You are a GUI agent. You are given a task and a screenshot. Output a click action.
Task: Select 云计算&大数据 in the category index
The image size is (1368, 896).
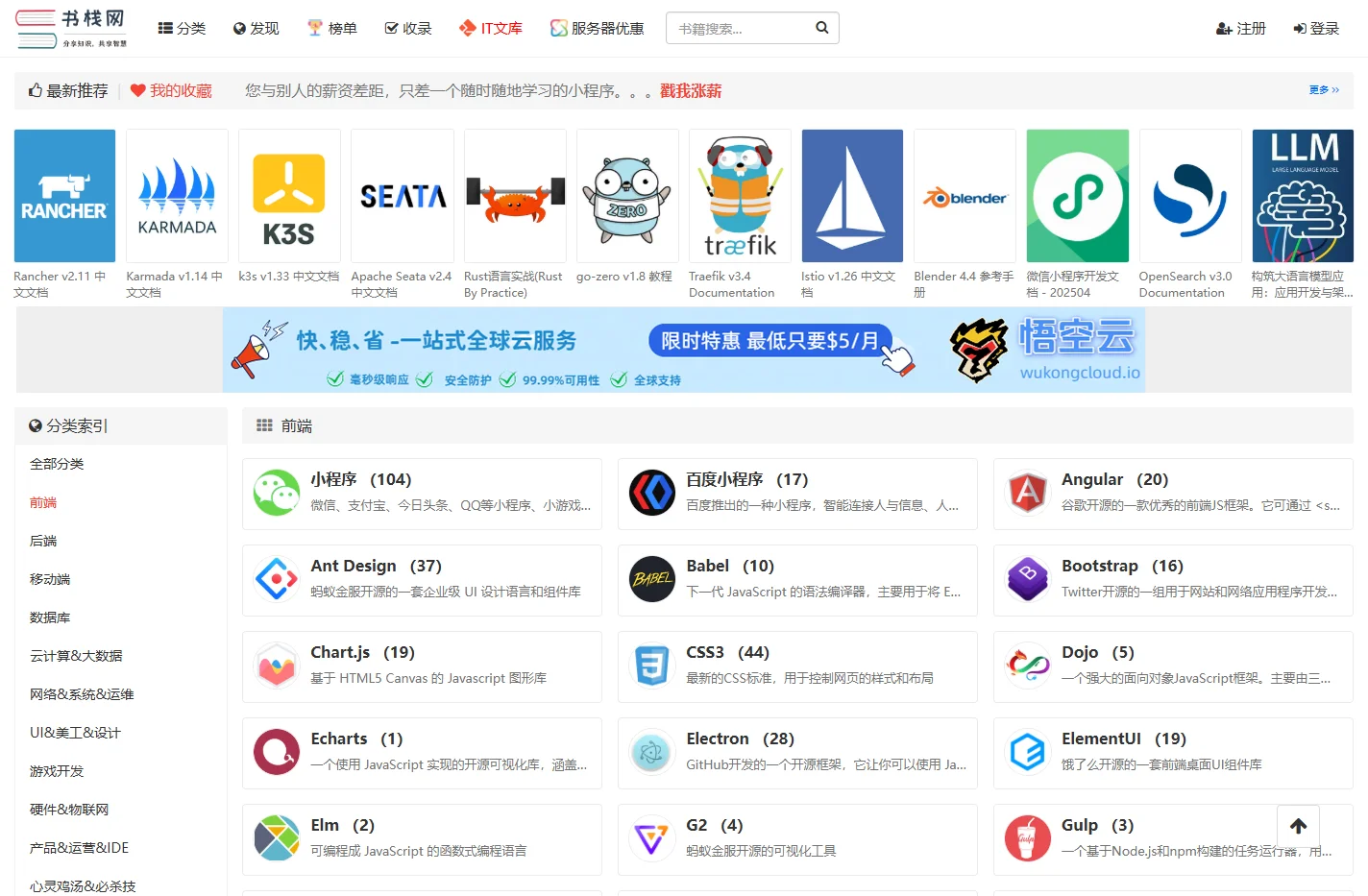pos(76,656)
